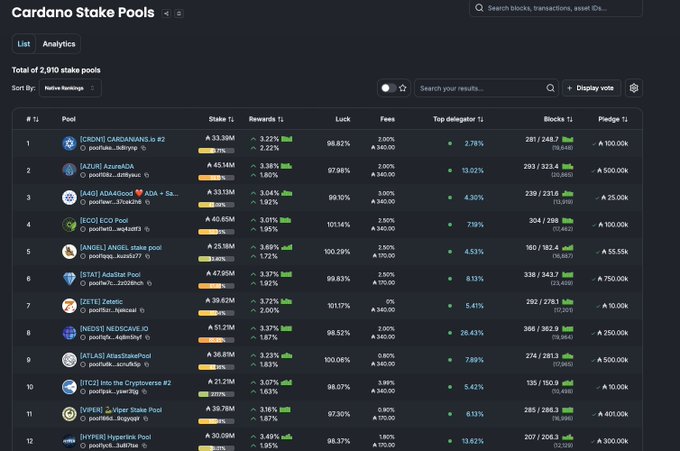Open the Sort By Native Rankings dropdown
The height and width of the screenshot is (451, 680).
(x=70, y=88)
